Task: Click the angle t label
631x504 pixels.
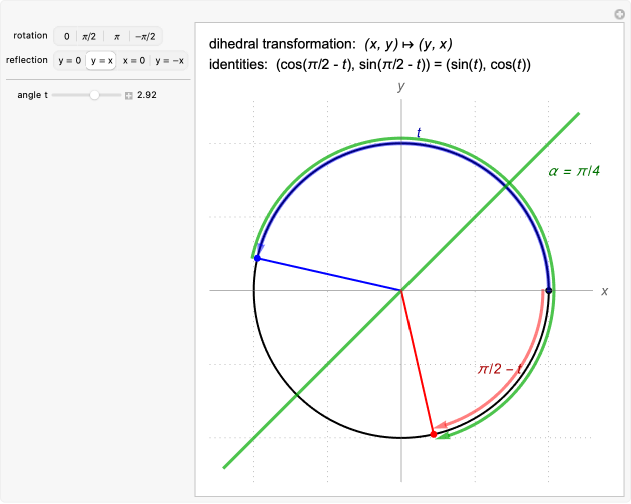Action: coord(32,95)
